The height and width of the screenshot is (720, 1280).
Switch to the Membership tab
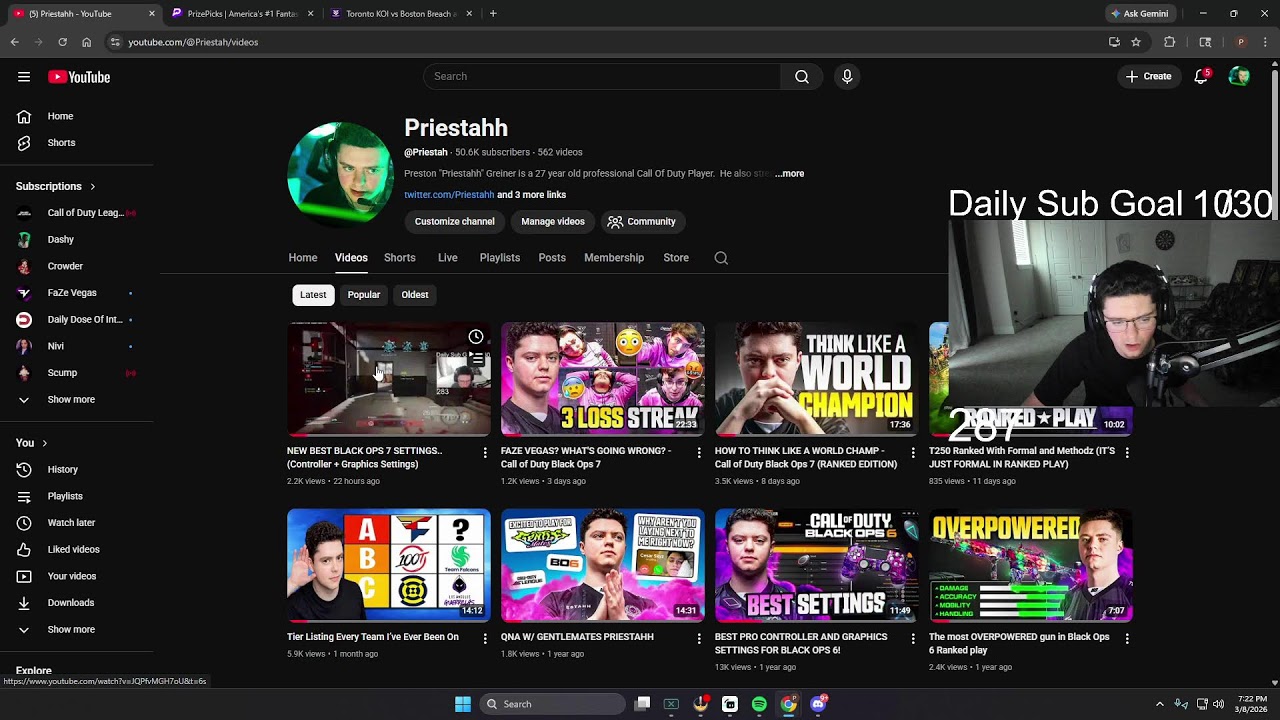pyautogui.click(x=614, y=258)
